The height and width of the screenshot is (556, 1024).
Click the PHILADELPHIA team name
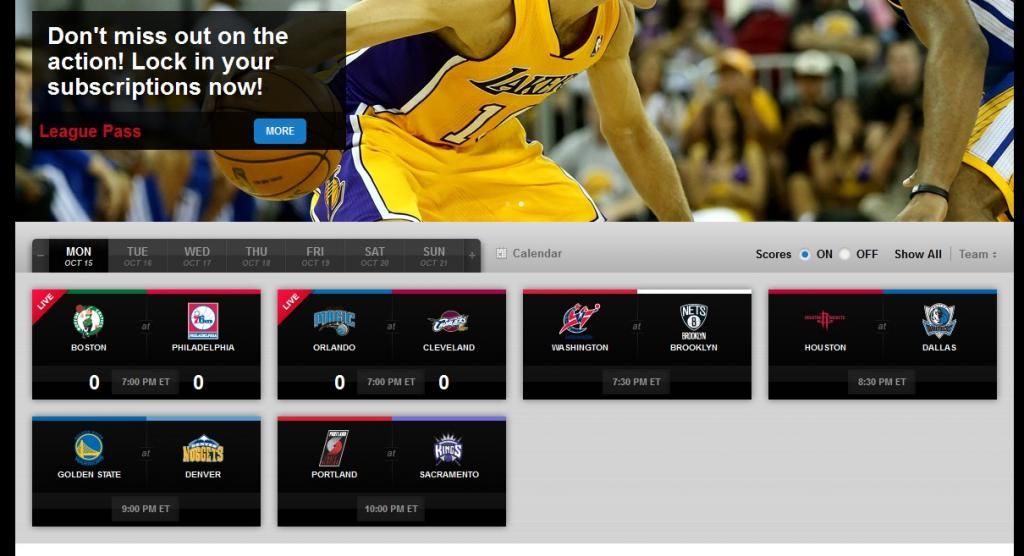[202, 348]
